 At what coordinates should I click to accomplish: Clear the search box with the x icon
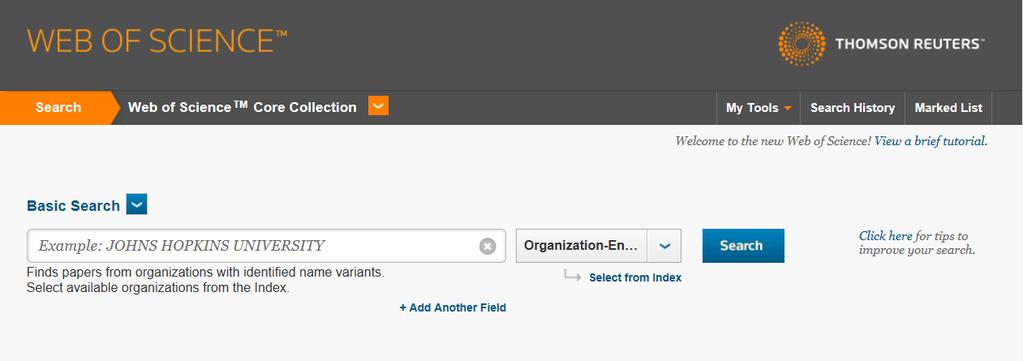[487, 246]
